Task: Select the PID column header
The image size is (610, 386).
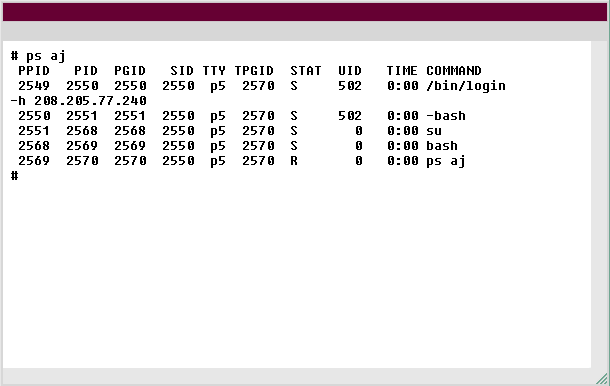Action: [x=86, y=71]
